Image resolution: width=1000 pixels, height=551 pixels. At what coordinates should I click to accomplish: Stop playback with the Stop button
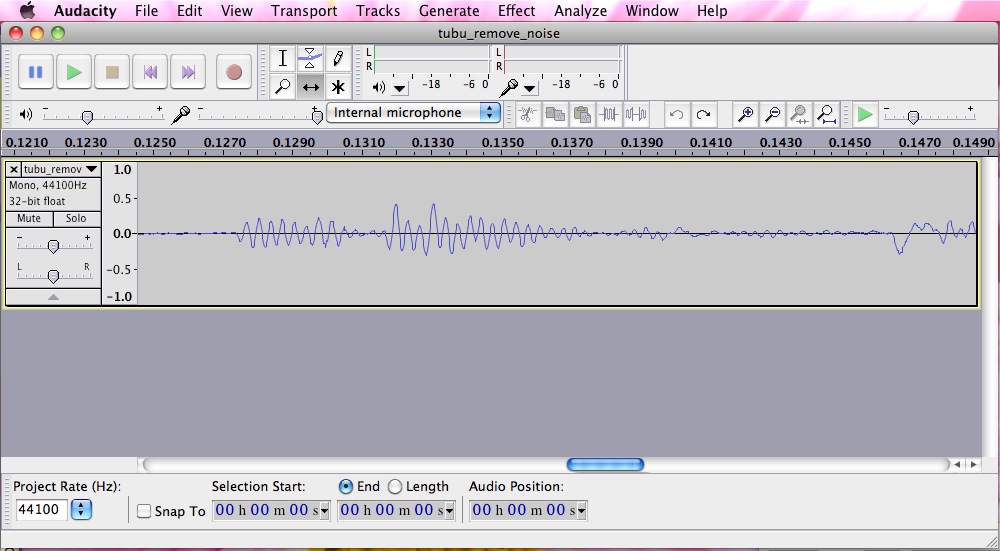[x=112, y=72]
